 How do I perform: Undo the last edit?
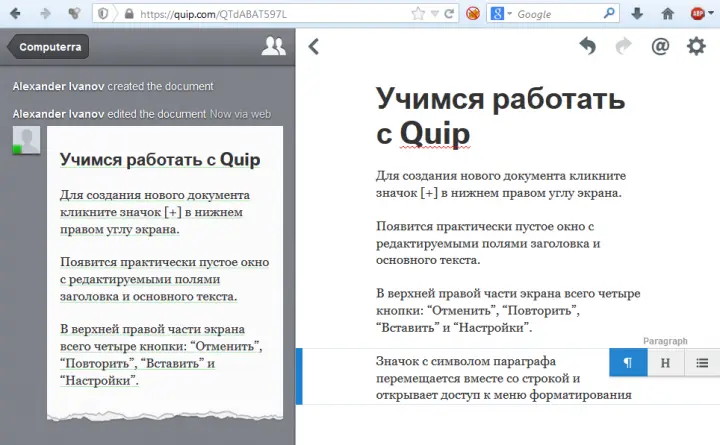[587, 46]
